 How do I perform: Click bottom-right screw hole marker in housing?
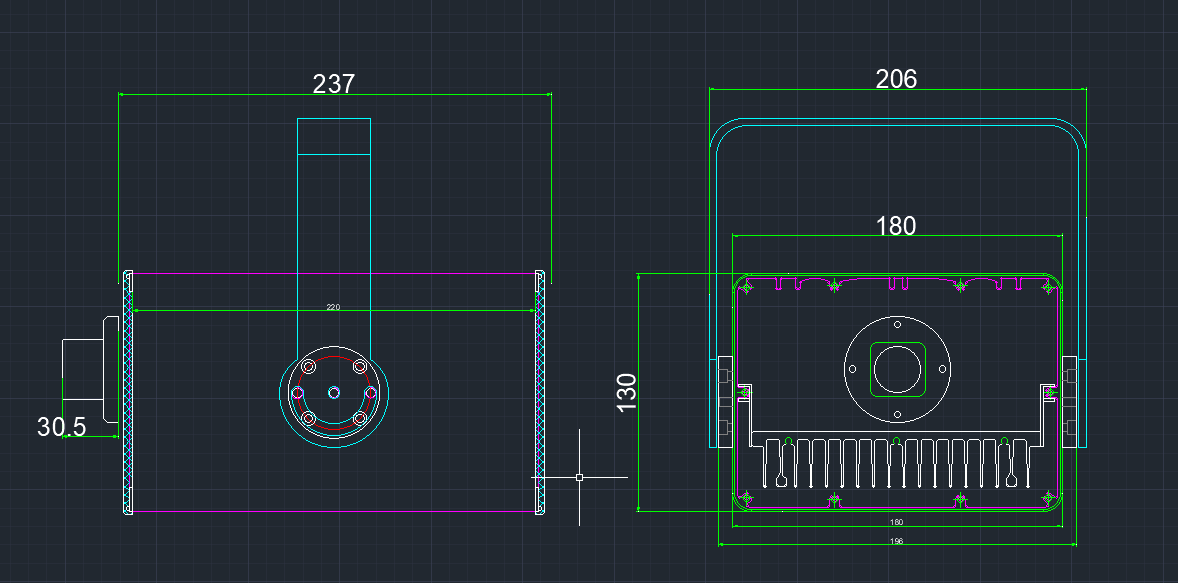coord(1048,497)
